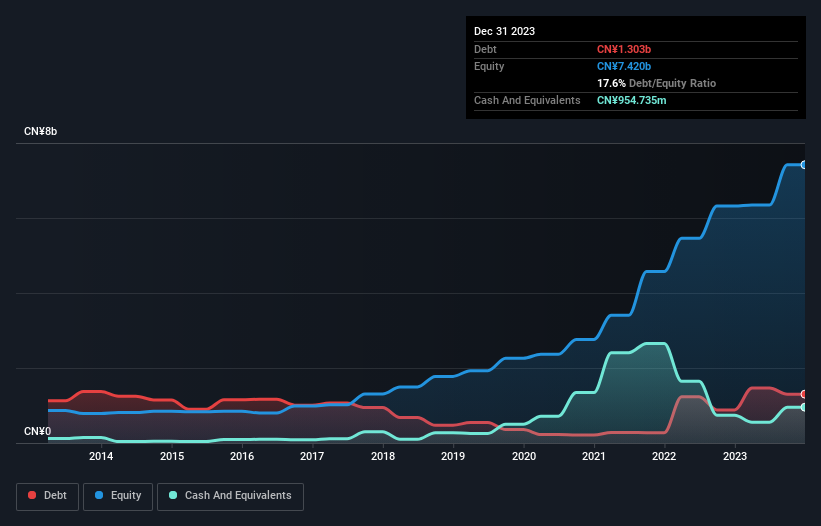Select the 2022 x-axis label
Viewport: 821px width, 526px height.
point(664,456)
